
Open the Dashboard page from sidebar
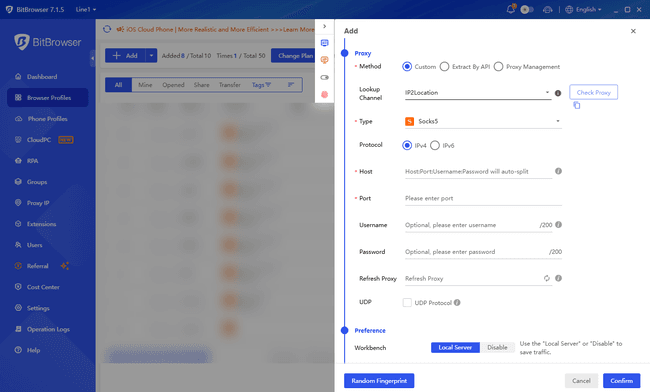(42, 77)
